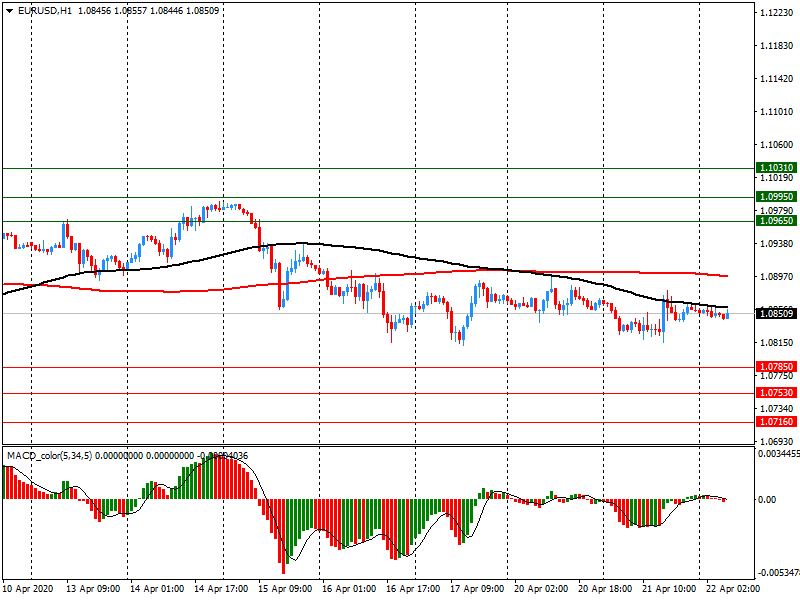800x600 pixels.
Task: Click the 1.12230 price axis value
Action: point(777,13)
